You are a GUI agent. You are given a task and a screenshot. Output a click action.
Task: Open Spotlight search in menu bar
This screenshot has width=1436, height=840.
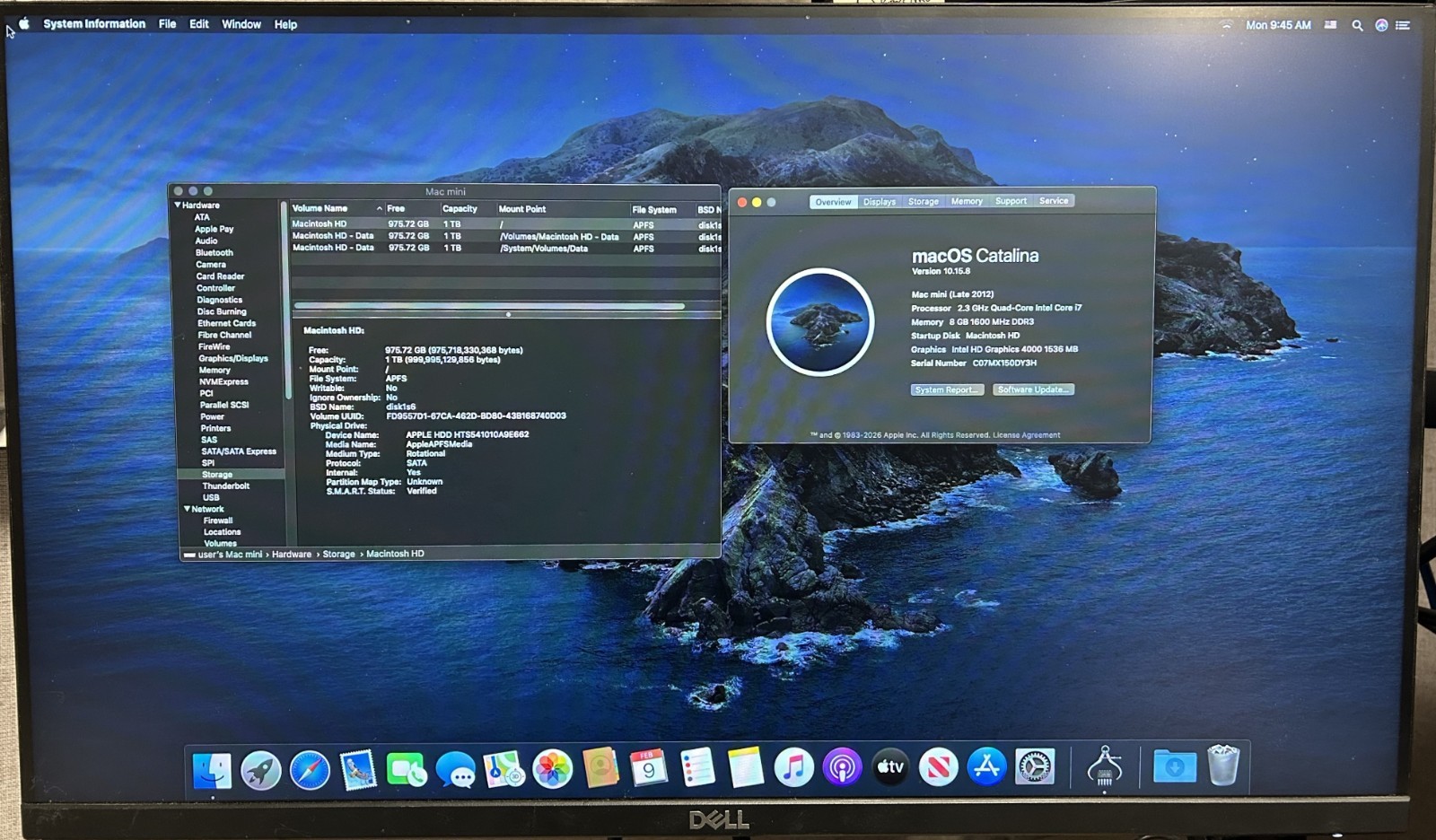1357,25
